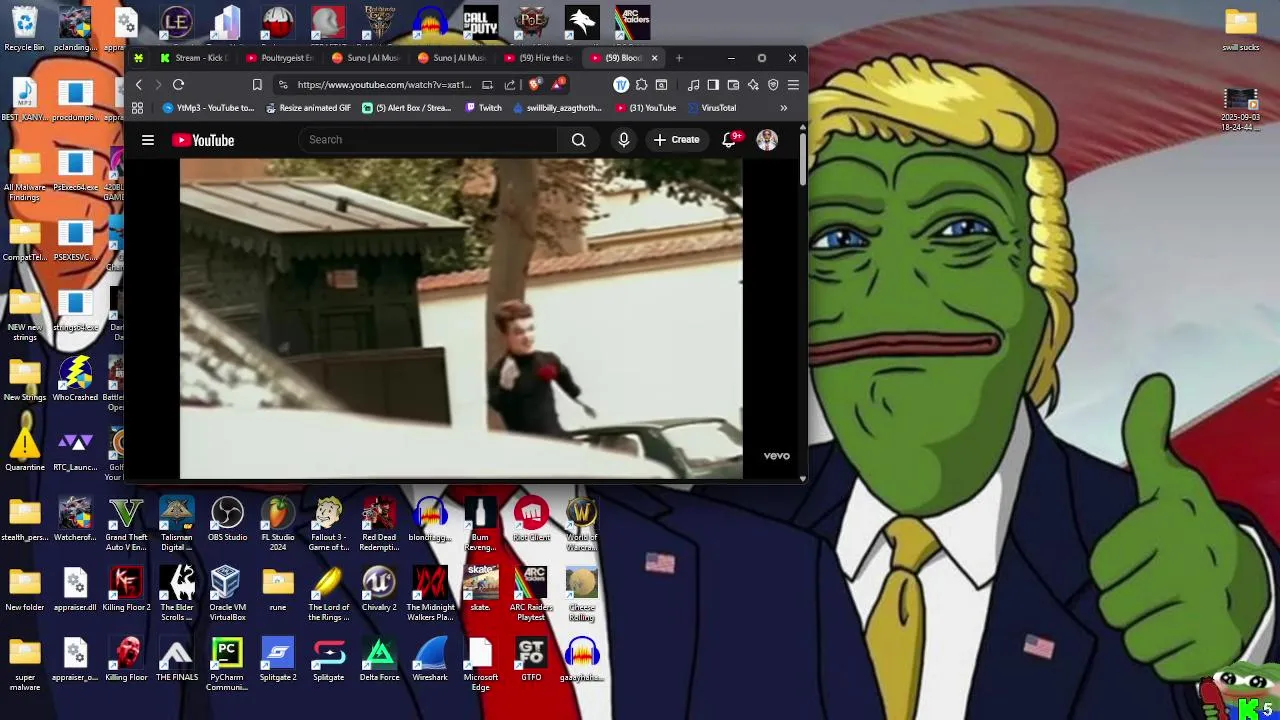Open 'YtMp3 - YouTube to...' bookmark
The width and height of the screenshot is (1280, 720).
[x=208, y=108]
